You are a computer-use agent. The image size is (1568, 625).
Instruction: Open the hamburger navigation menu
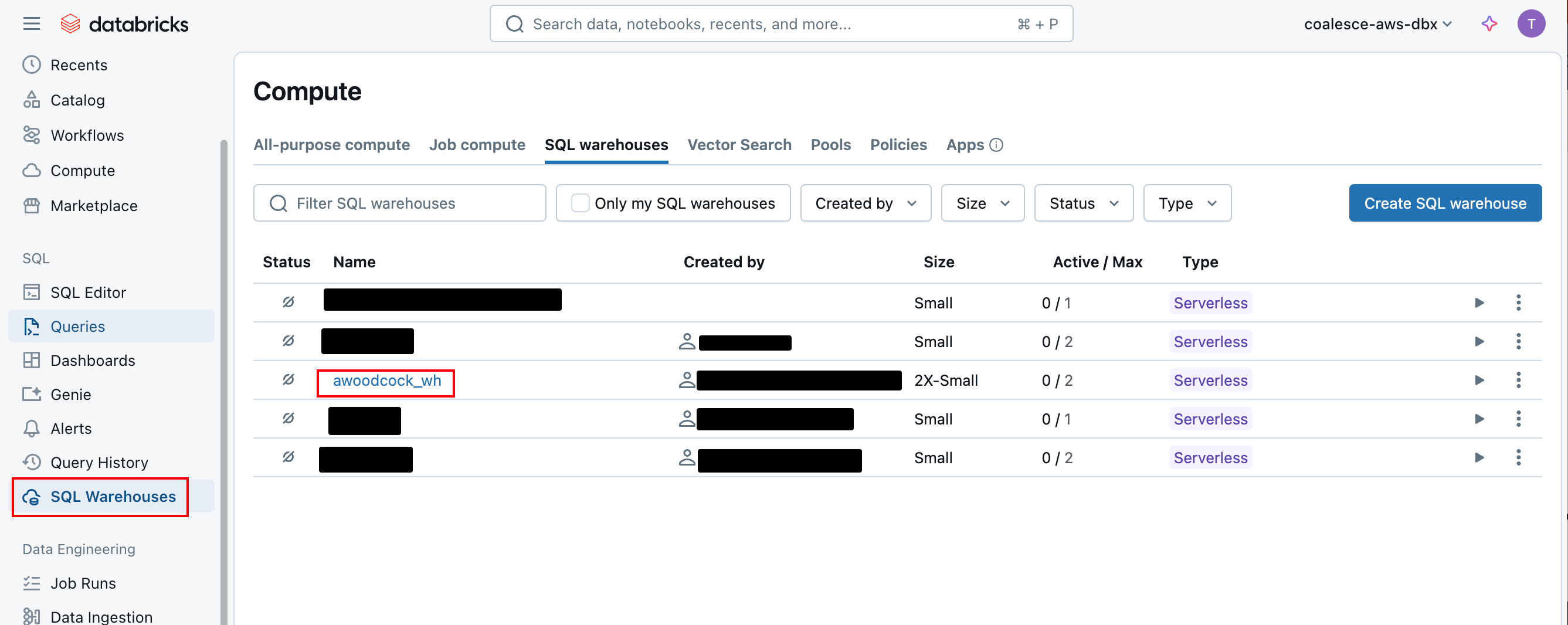coord(32,23)
